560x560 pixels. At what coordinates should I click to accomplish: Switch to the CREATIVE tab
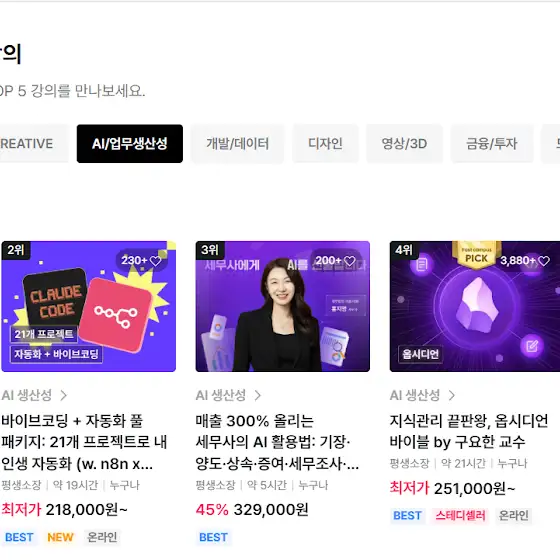pos(34,144)
